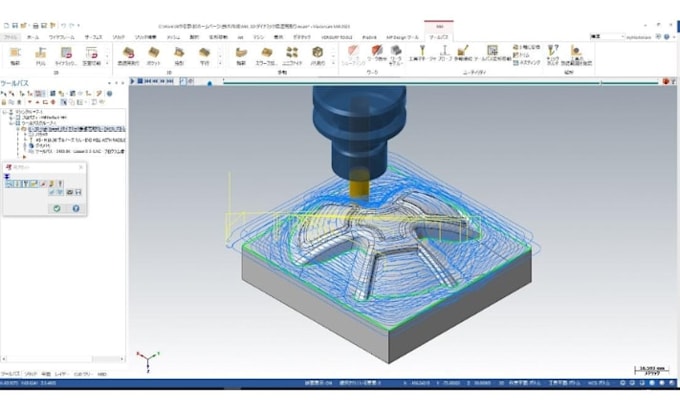This screenshot has width=680, height=411.
Task: Click the backplot speed slider handle
Action: pos(210,83)
